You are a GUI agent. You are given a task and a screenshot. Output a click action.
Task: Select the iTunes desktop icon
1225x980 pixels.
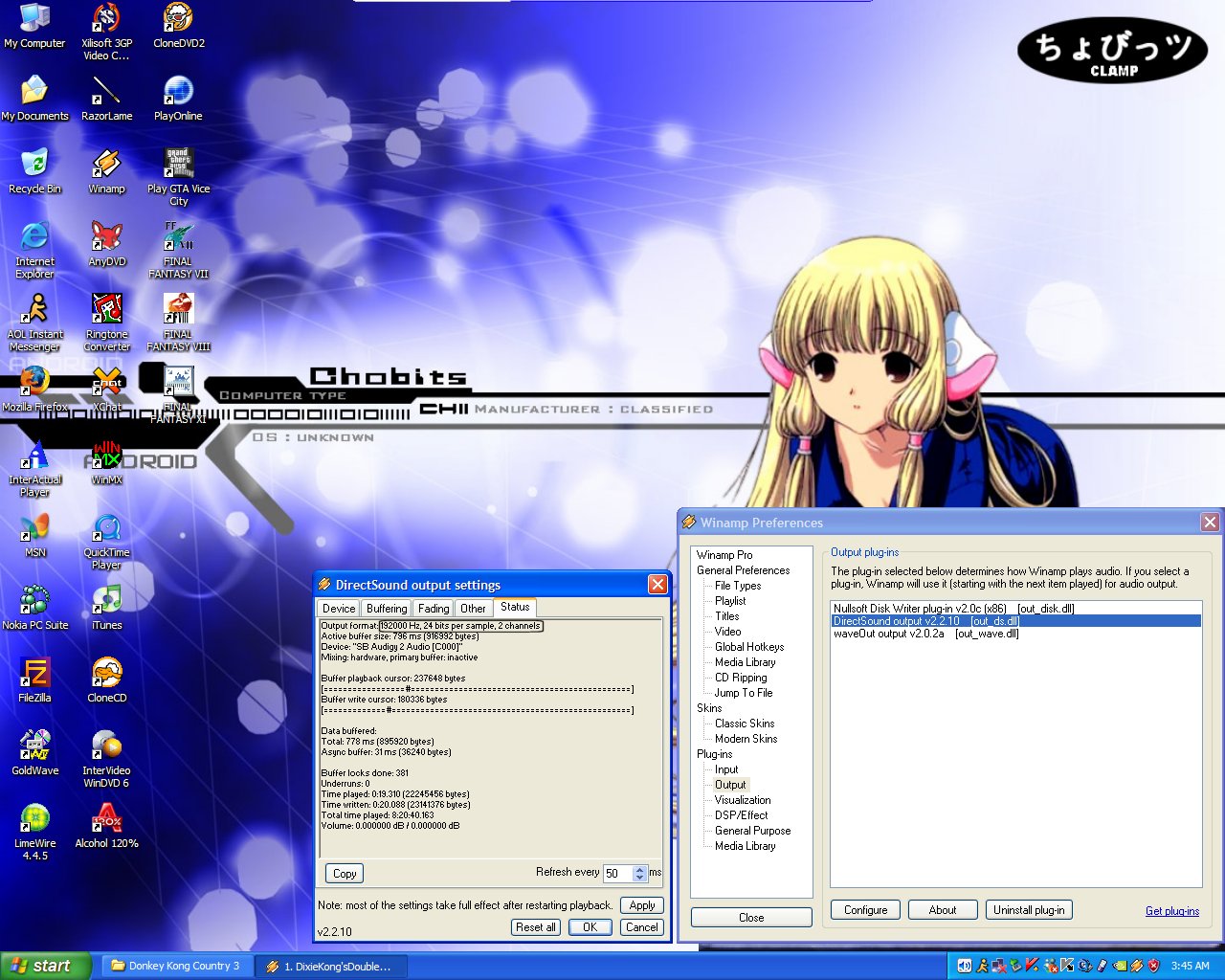(106, 601)
